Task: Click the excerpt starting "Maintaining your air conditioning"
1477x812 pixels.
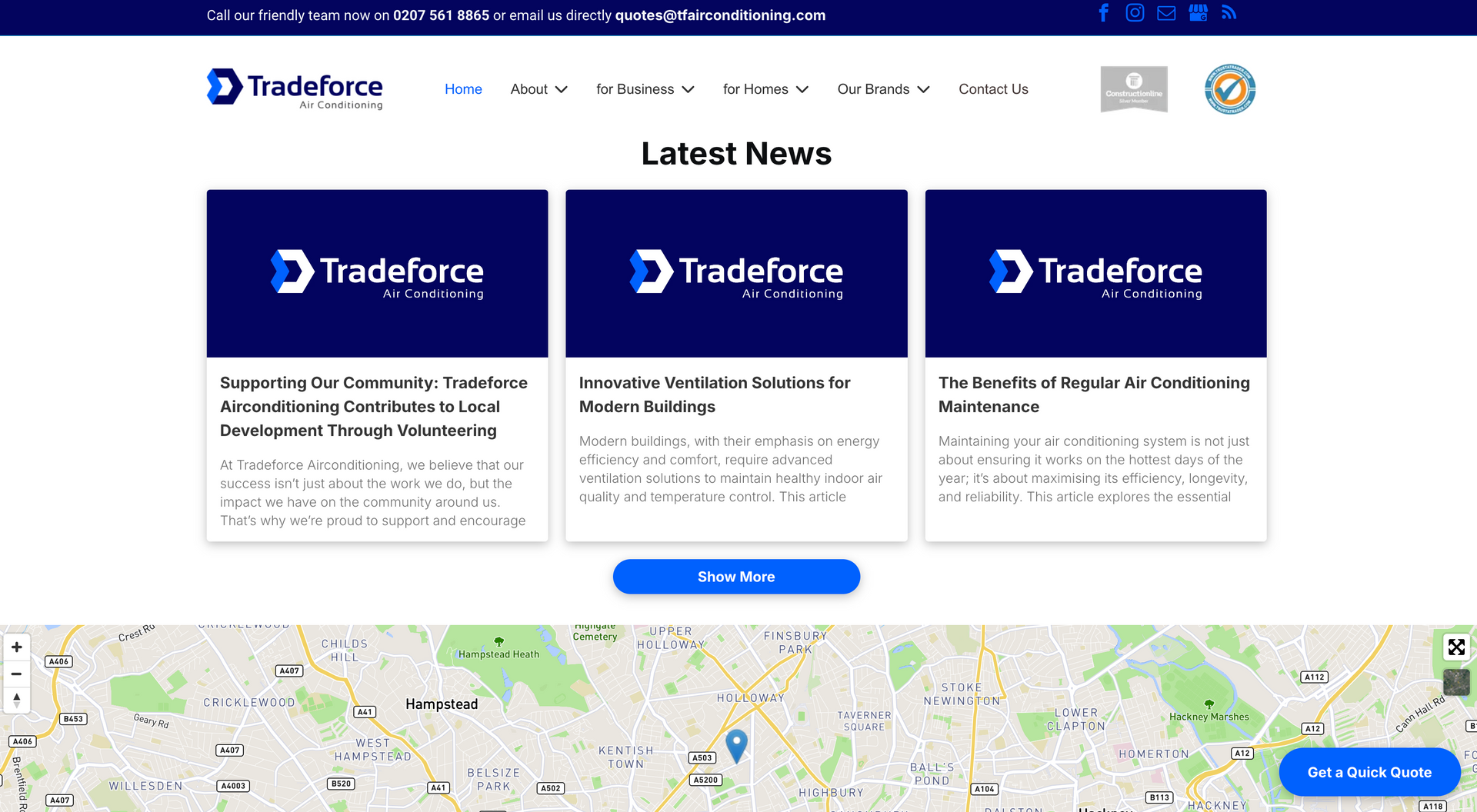Action: point(1094,469)
